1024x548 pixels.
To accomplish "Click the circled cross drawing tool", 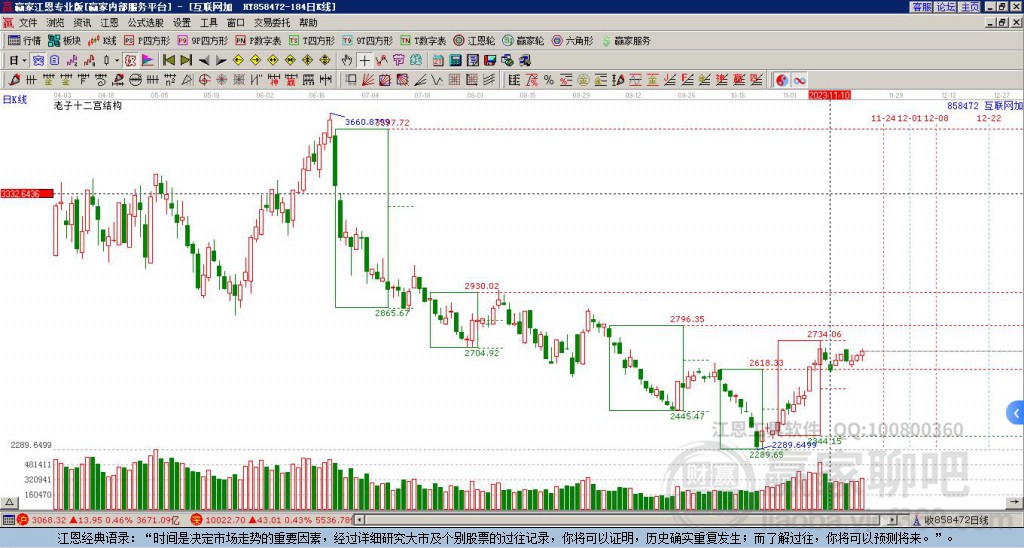I will tap(204, 80).
